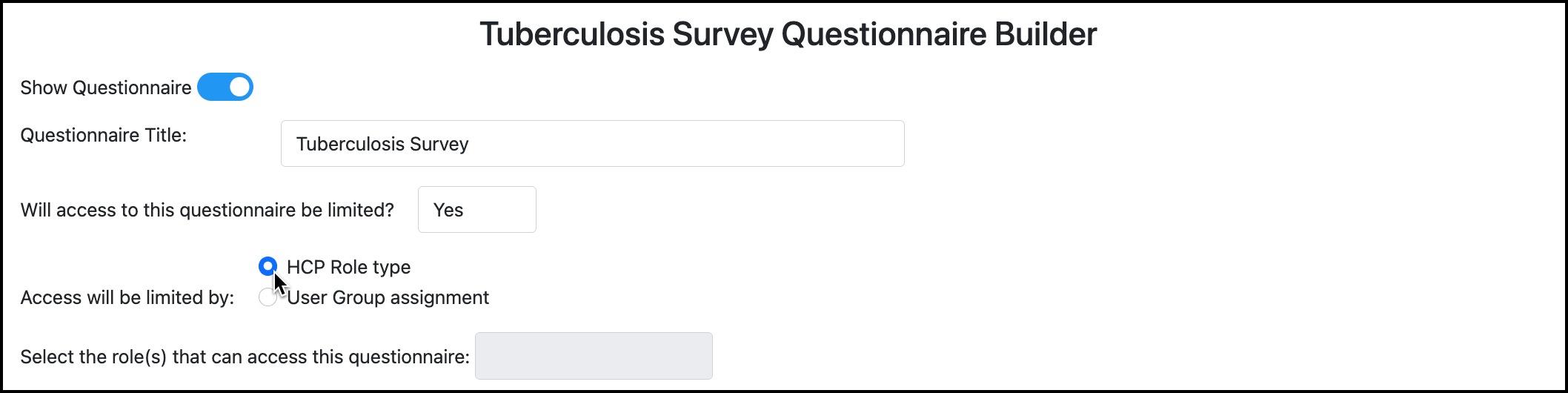Screen dimensions: 1568x393
Task: Toggle the Show Questionnaire switch off
Action: pos(225,87)
